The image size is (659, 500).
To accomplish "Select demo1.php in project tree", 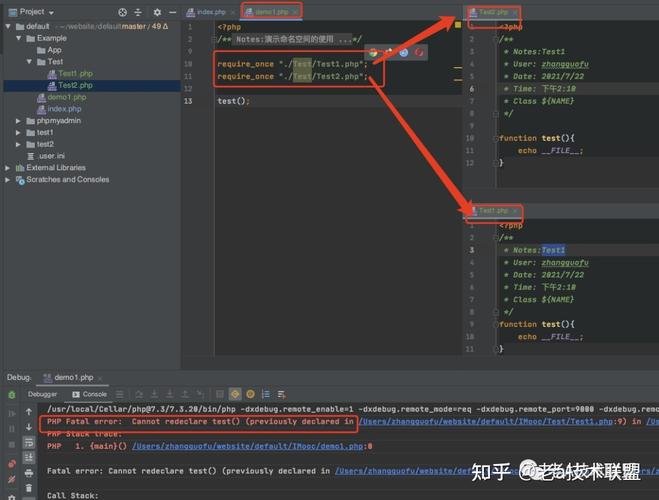I will point(62,97).
